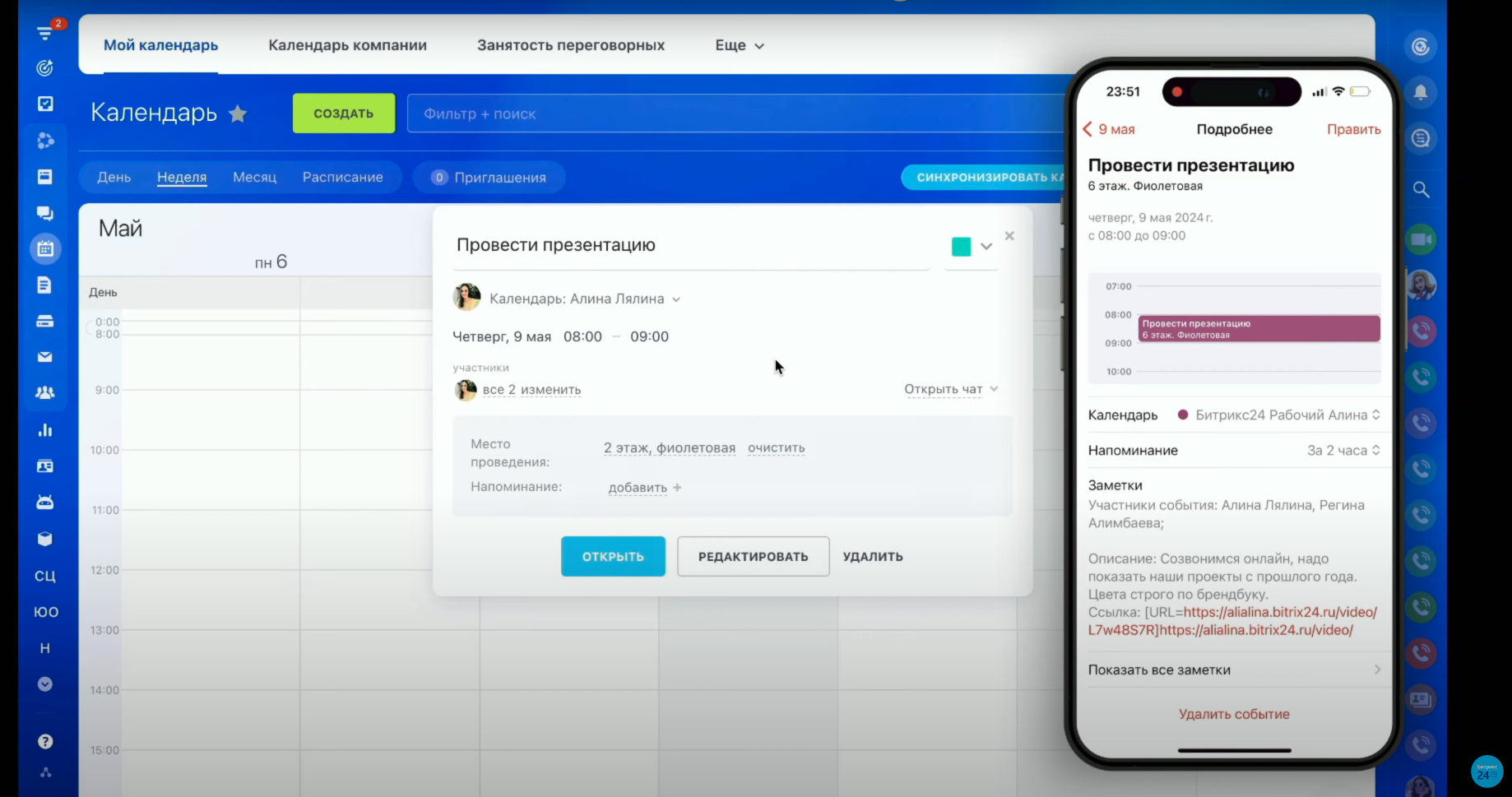Open the Еще menu dropdown

(x=739, y=45)
